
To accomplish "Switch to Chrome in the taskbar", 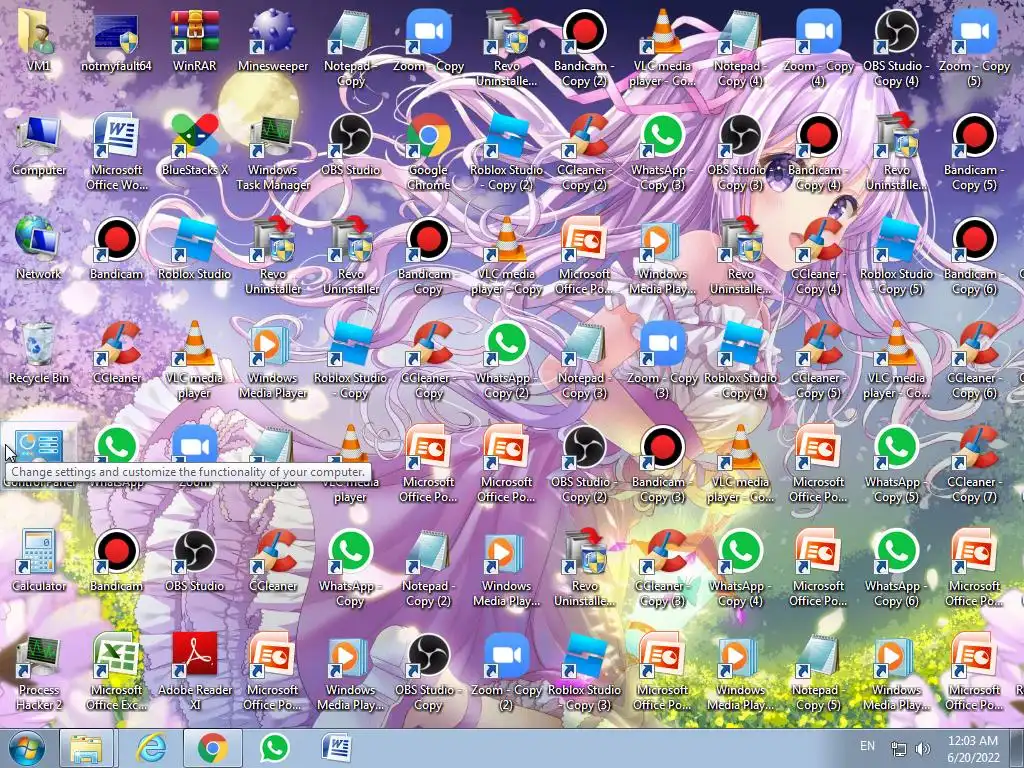I will (213, 748).
